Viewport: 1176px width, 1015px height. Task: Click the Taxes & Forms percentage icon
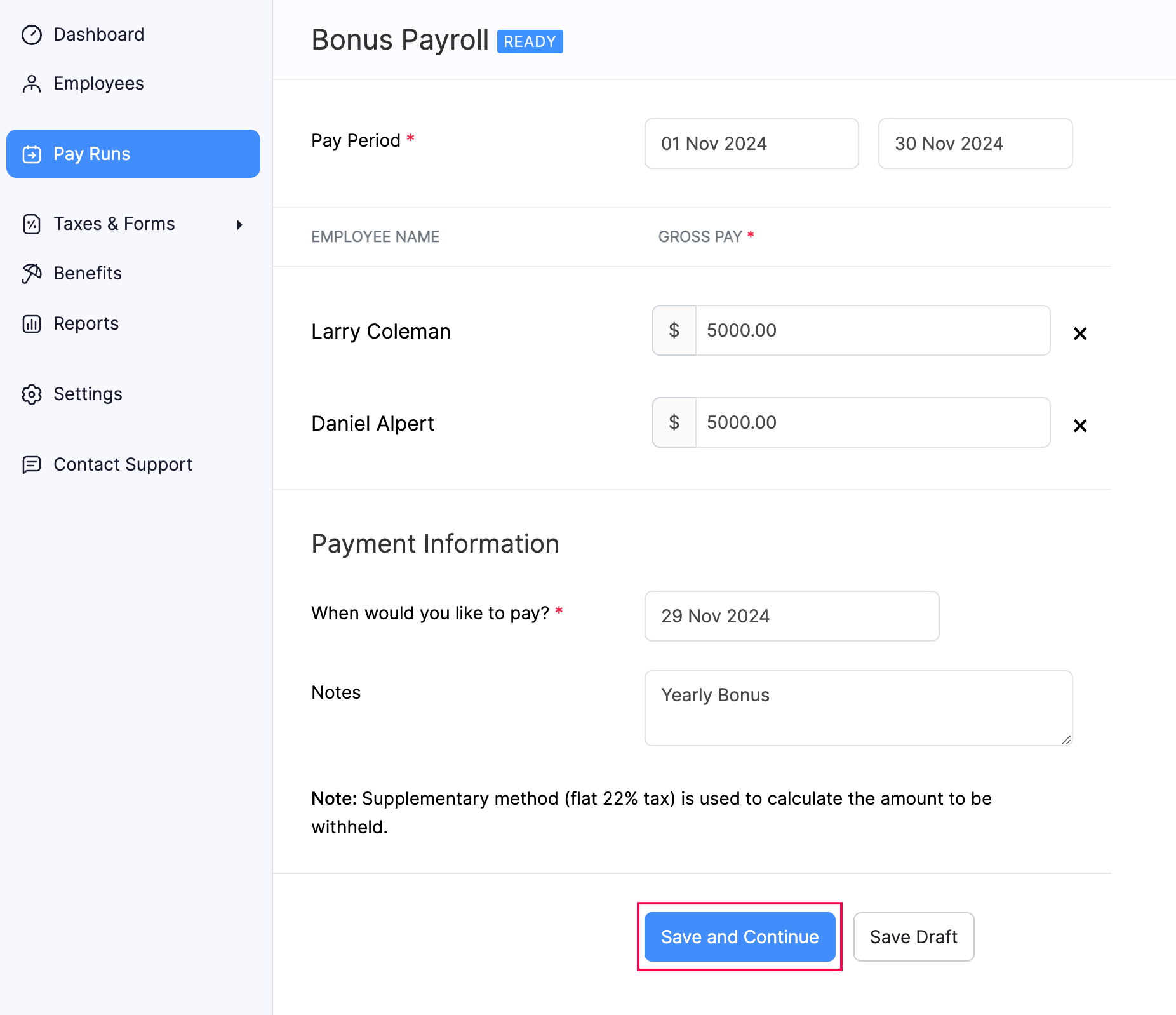click(32, 224)
